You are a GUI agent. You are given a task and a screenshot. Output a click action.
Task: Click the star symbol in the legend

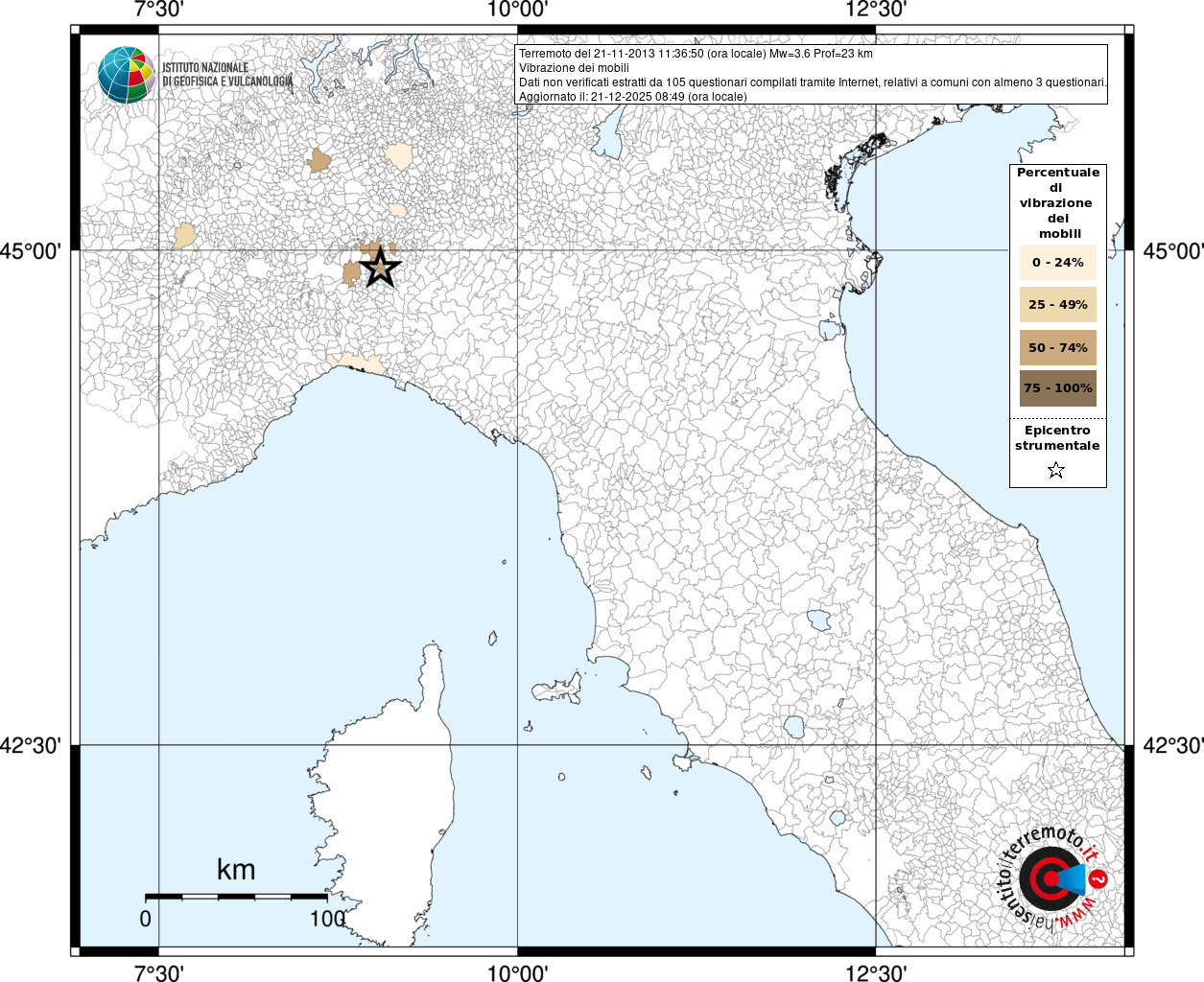pos(1056,470)
